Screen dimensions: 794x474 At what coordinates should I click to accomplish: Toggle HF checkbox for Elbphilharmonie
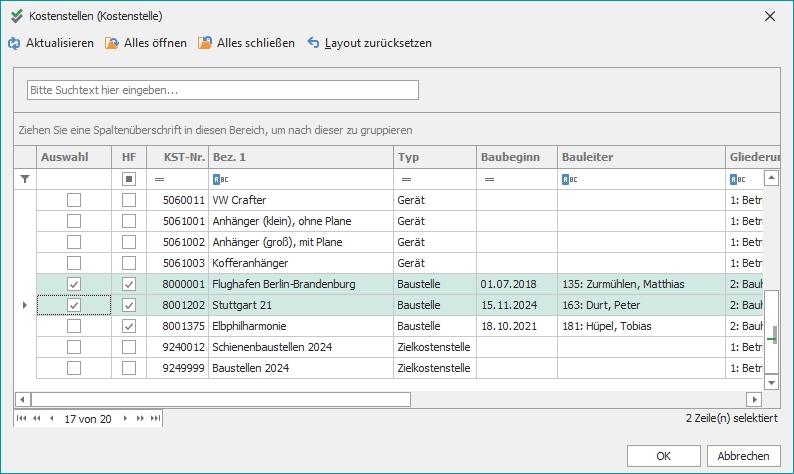coord(128,326)
